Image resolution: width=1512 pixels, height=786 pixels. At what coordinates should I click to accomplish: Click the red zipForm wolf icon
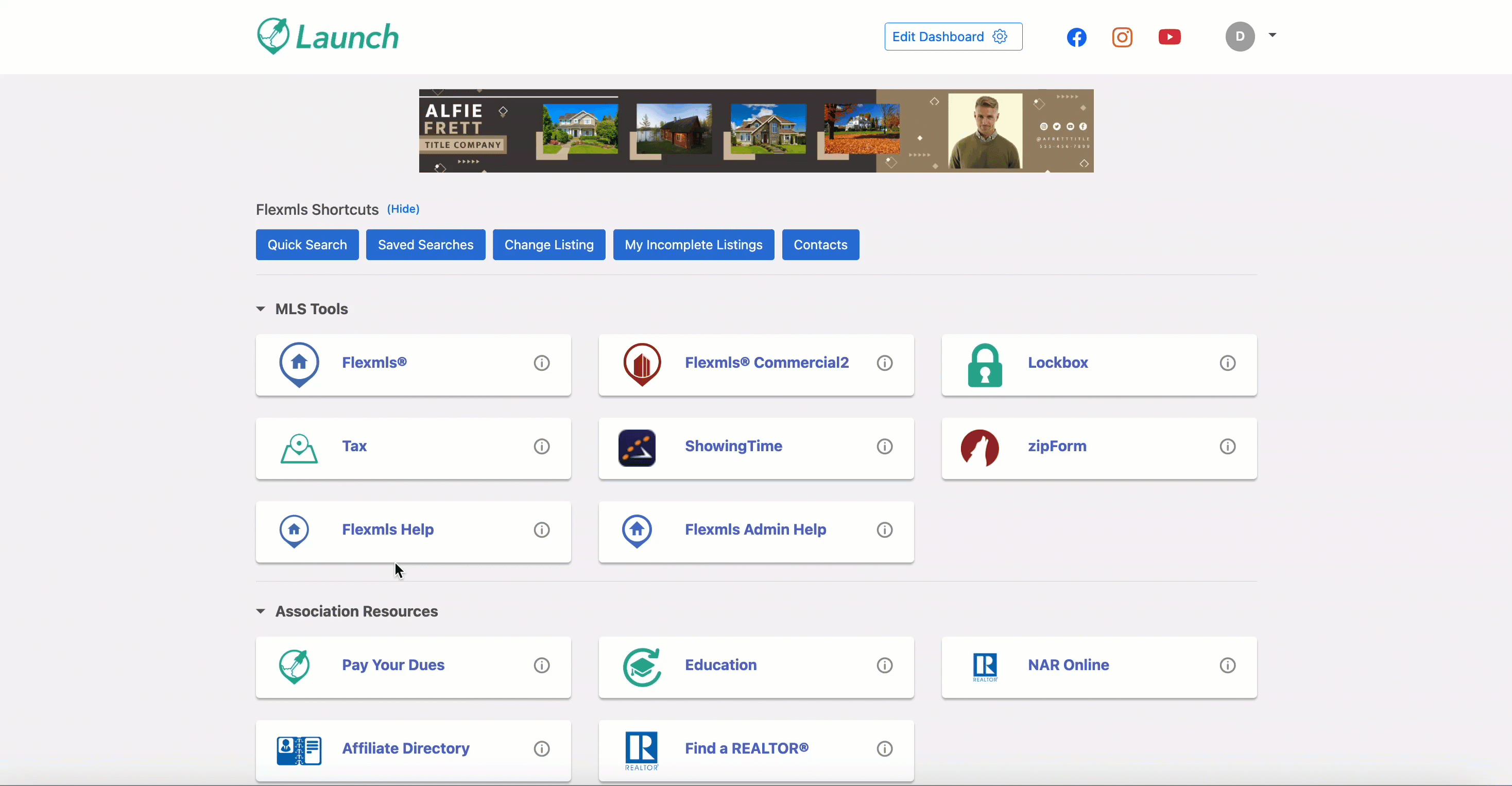(980, 448)
